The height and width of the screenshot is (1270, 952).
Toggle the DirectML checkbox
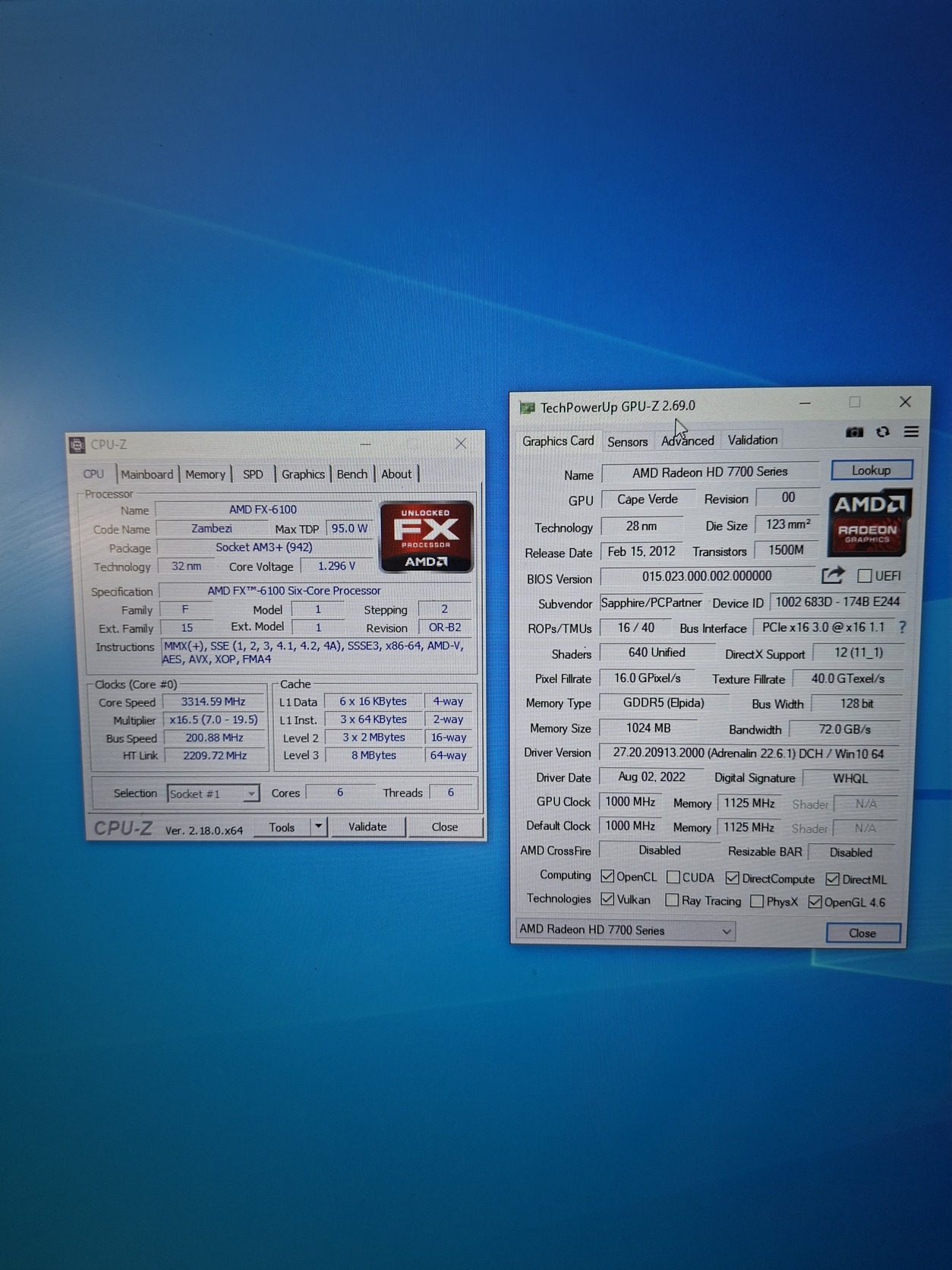[x=832, y=879]
